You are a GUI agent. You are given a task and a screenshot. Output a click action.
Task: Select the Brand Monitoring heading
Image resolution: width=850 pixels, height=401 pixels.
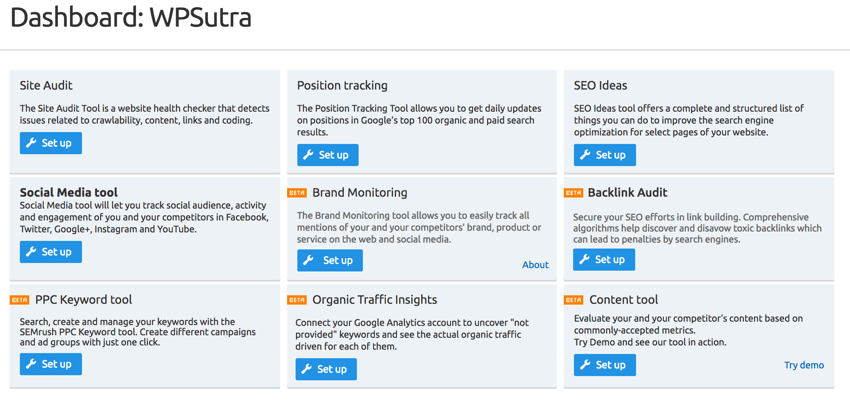[x=360, y=192]
